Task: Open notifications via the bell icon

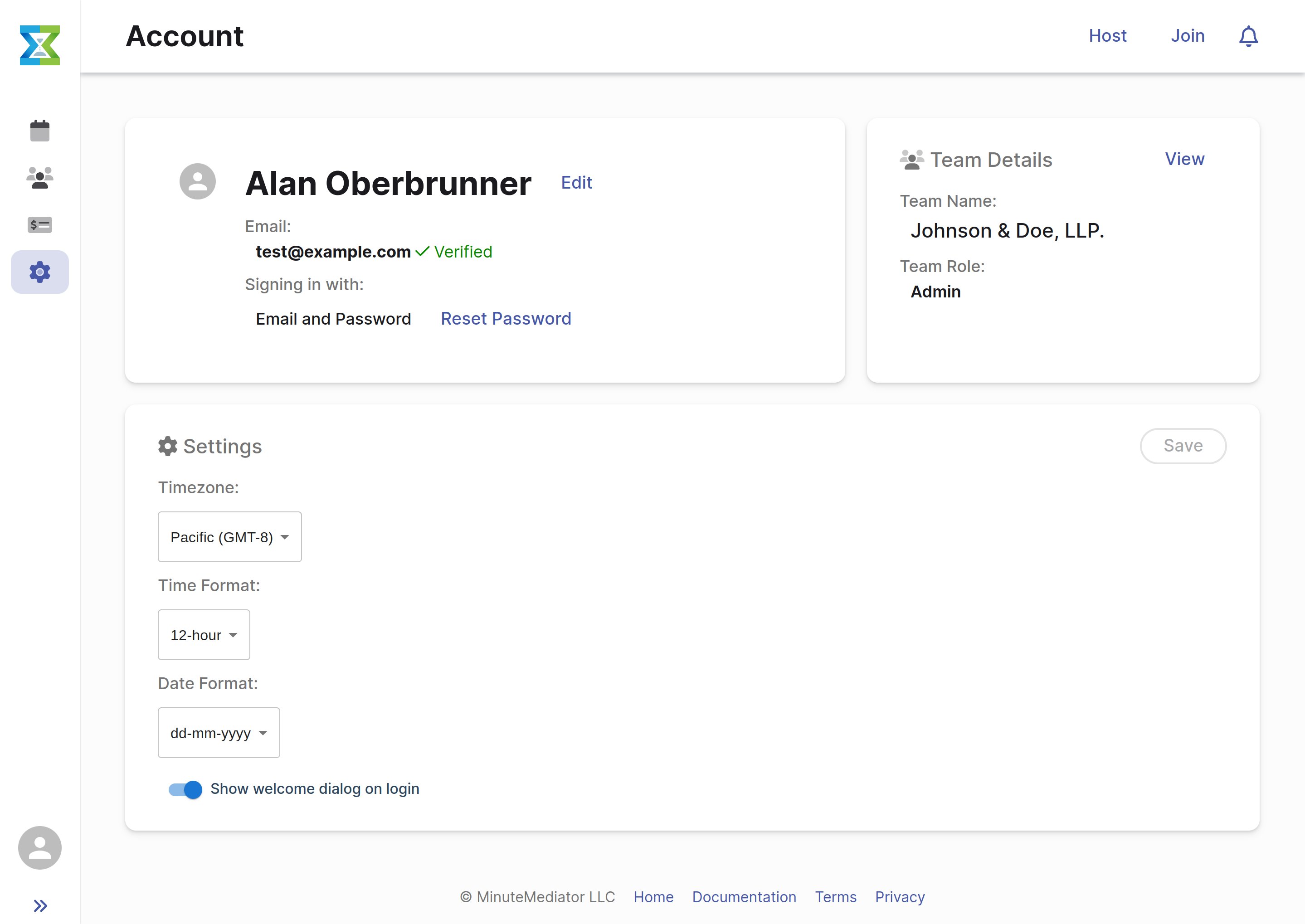Action: 1248,36
